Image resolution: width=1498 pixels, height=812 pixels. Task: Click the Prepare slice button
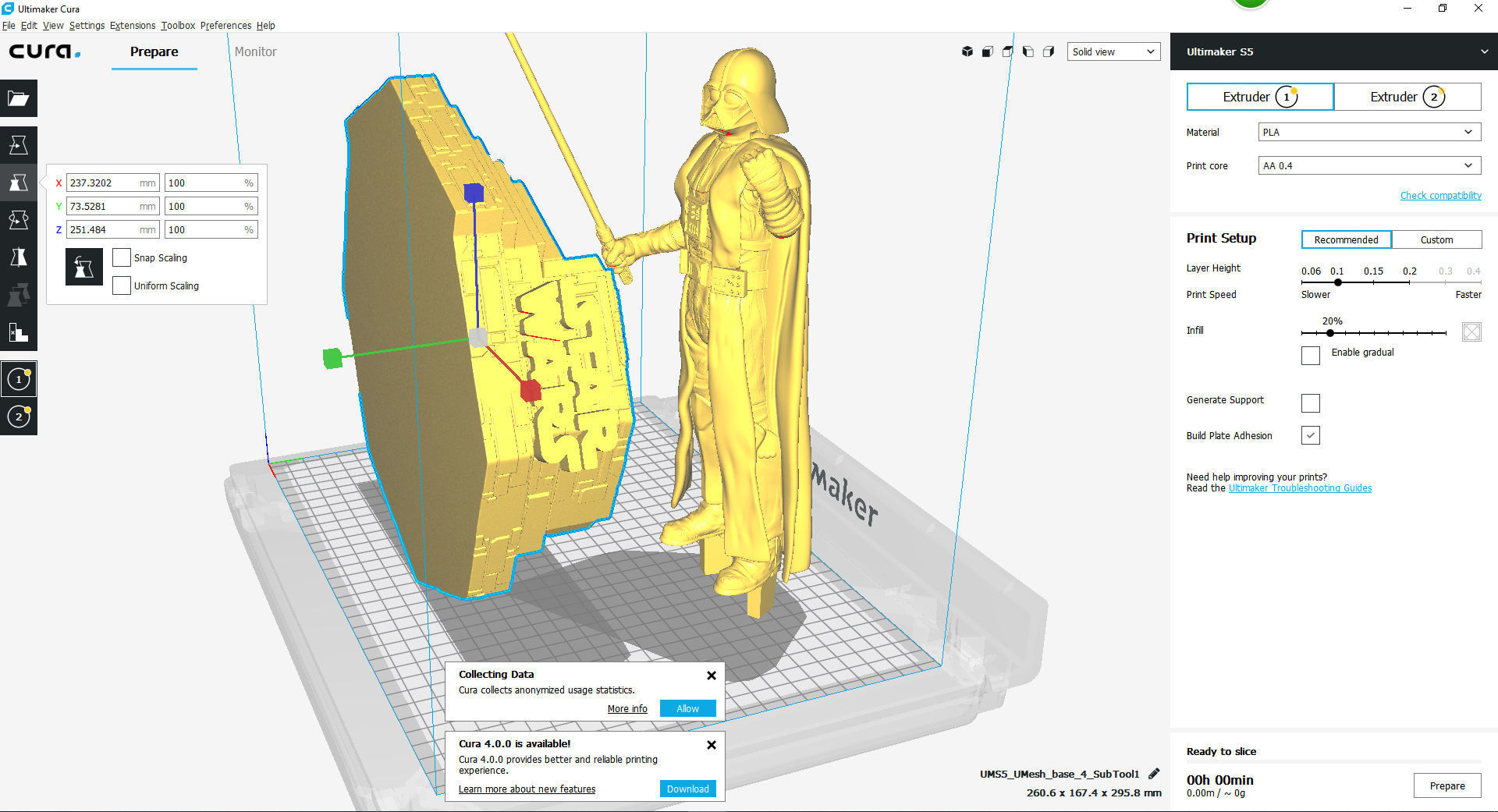pos(1447,785)
